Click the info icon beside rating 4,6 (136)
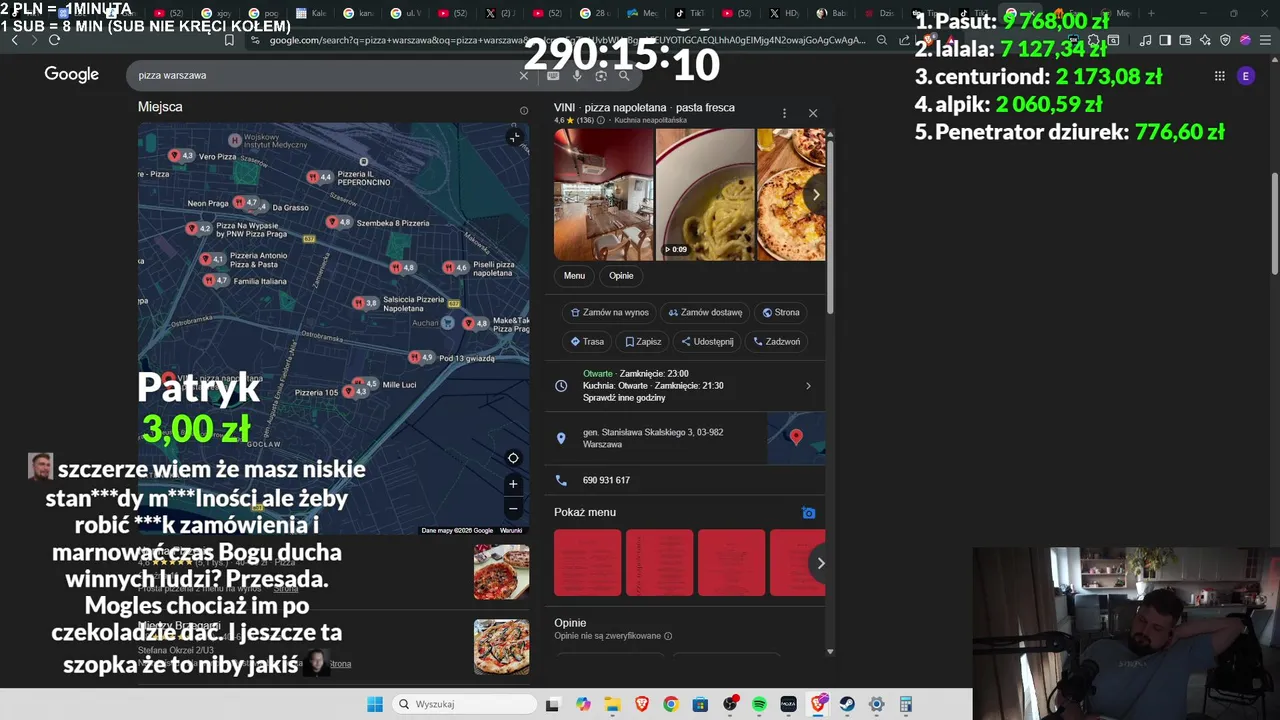Screen dimensions: 1280x720 [601, 120]
